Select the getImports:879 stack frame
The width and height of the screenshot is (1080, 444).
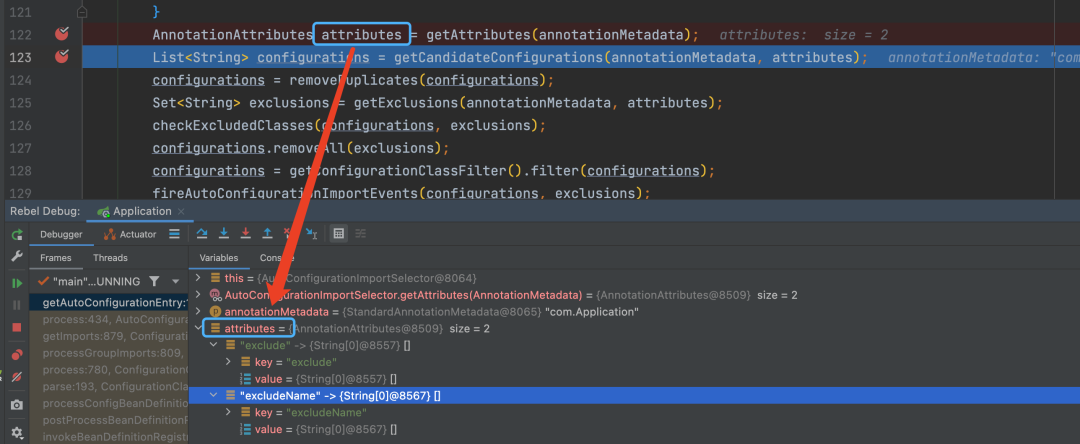click(109, 336)
